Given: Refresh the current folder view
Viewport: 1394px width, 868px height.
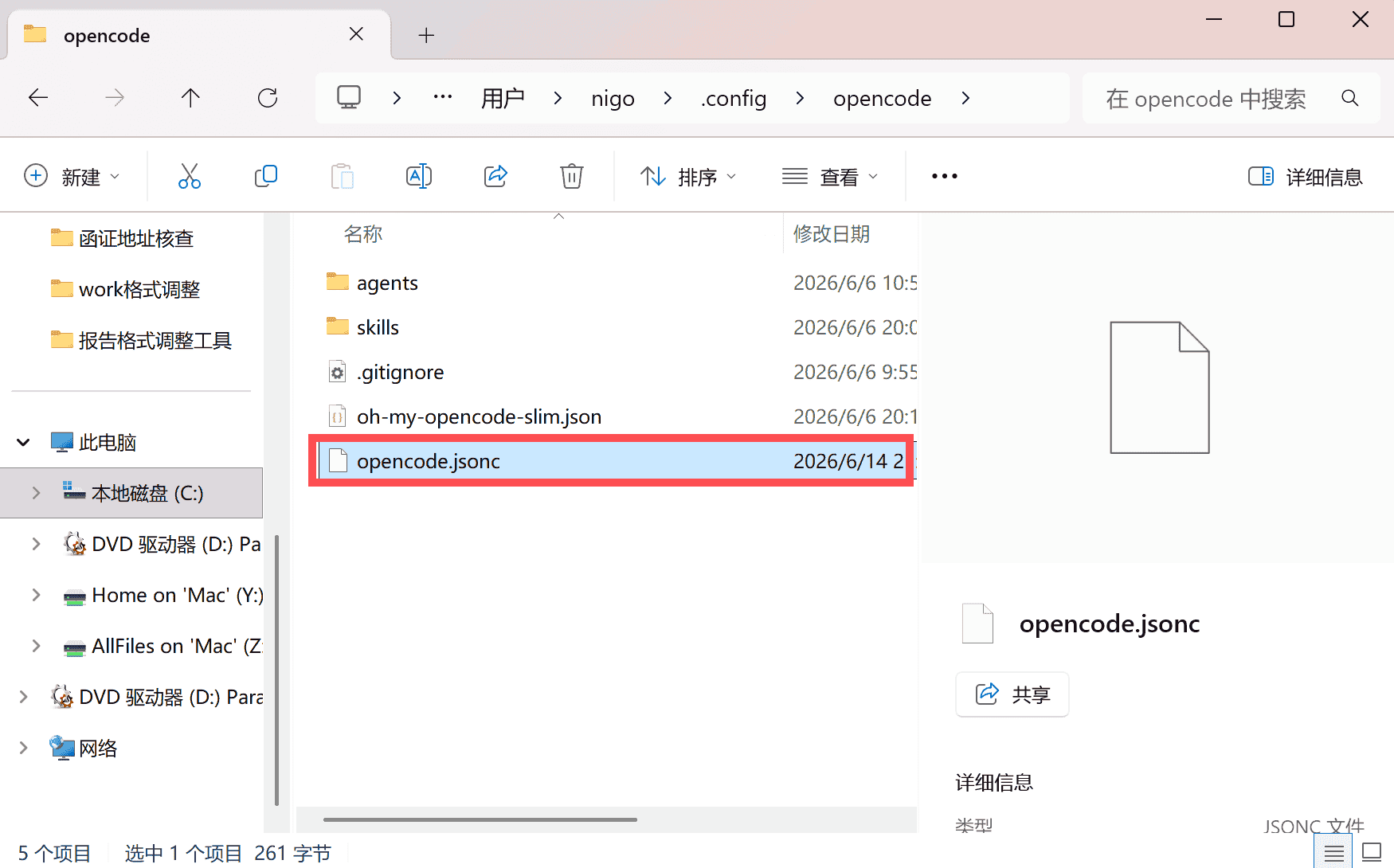Looking at the screenshot, I should tap(268, 98).
